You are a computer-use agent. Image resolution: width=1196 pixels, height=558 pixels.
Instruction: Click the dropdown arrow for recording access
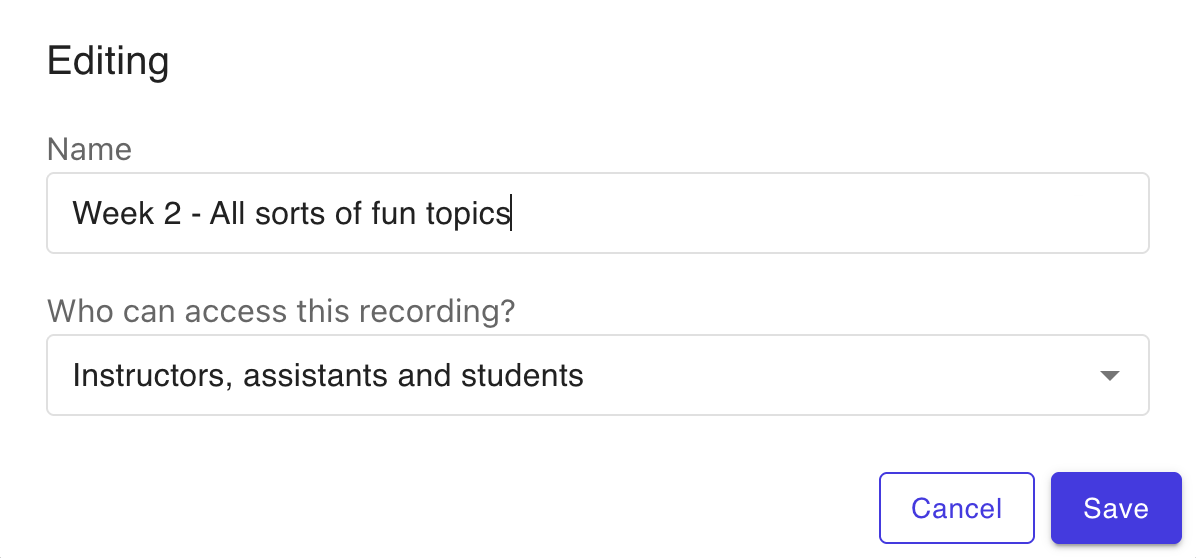pyautogui.click(x=1108, y=376)
